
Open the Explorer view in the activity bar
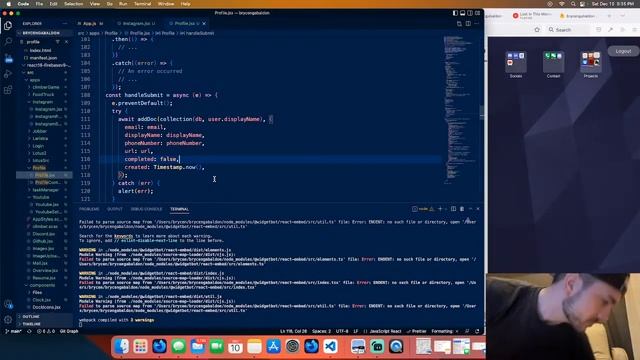tap(8, 25)
